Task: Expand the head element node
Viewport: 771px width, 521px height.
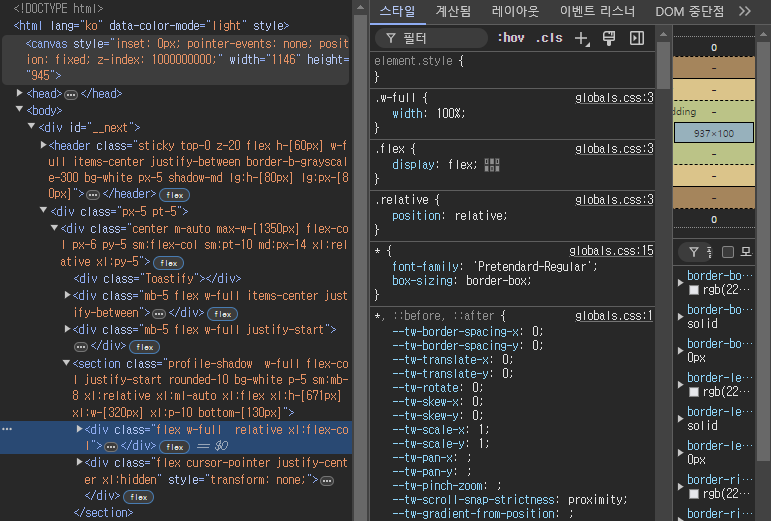Action: point(20,92)
